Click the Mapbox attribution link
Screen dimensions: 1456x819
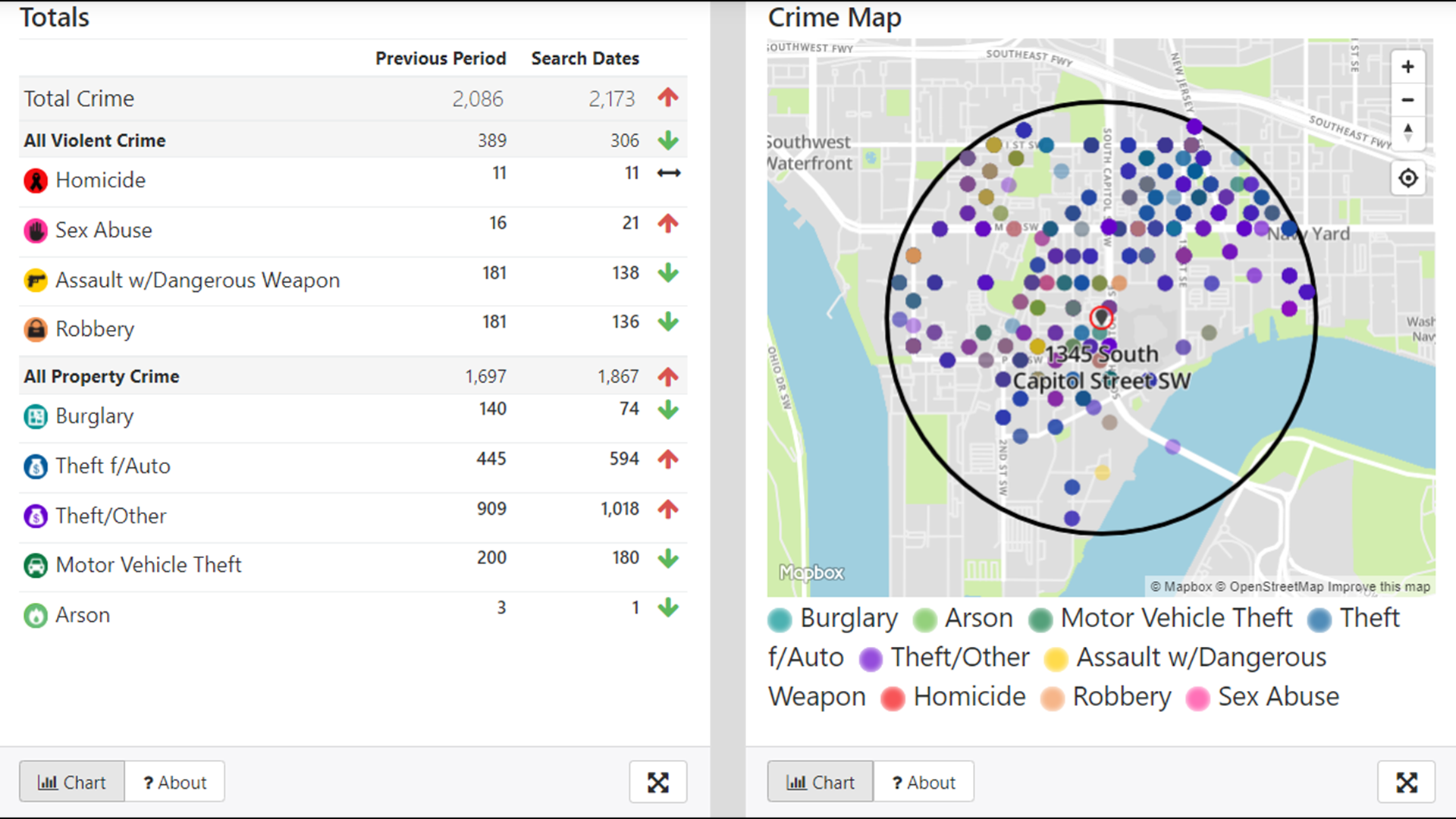click(x=1181, y=587)
